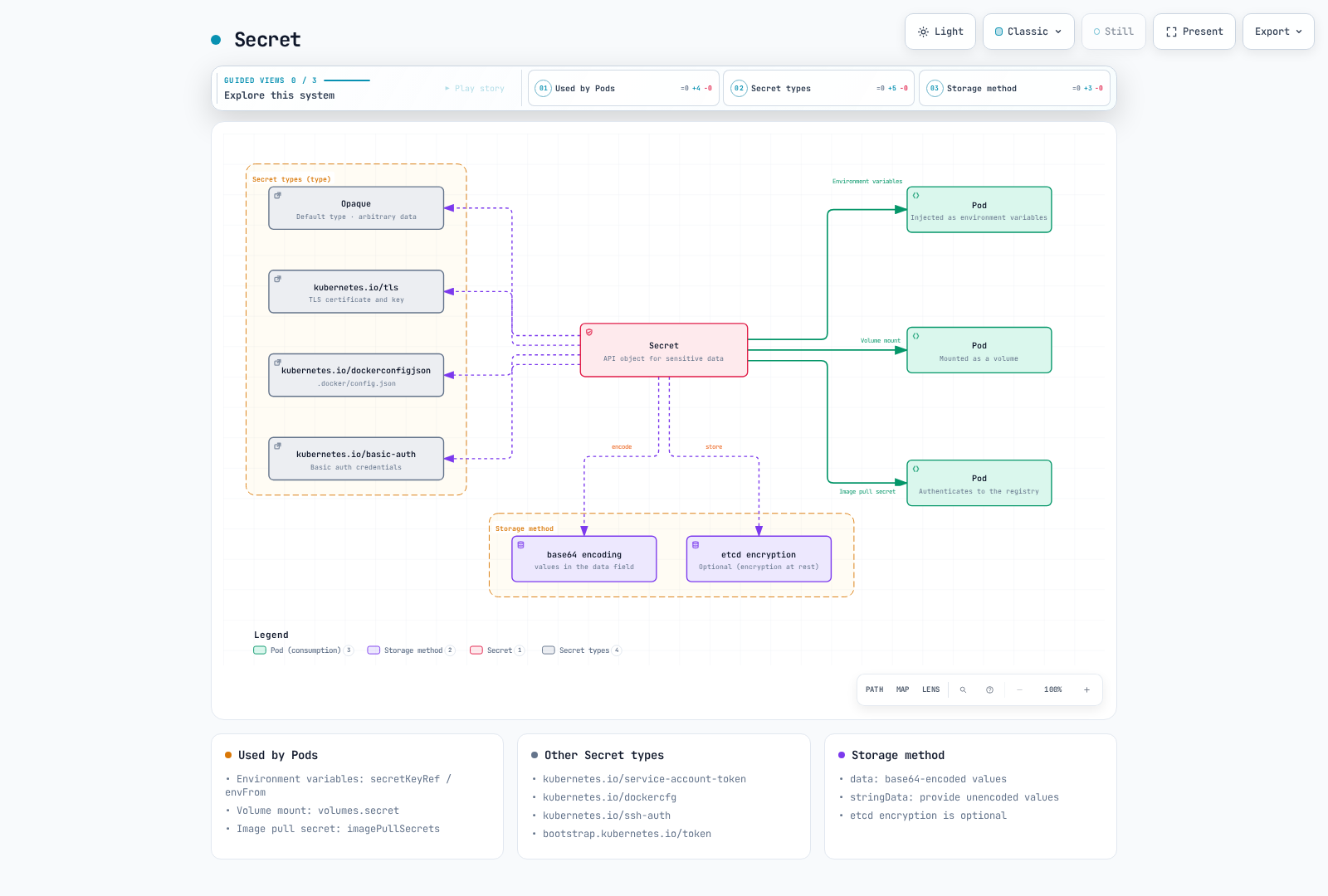
Task: Click the basic-auth node icon
Action: tap(278, 446)
